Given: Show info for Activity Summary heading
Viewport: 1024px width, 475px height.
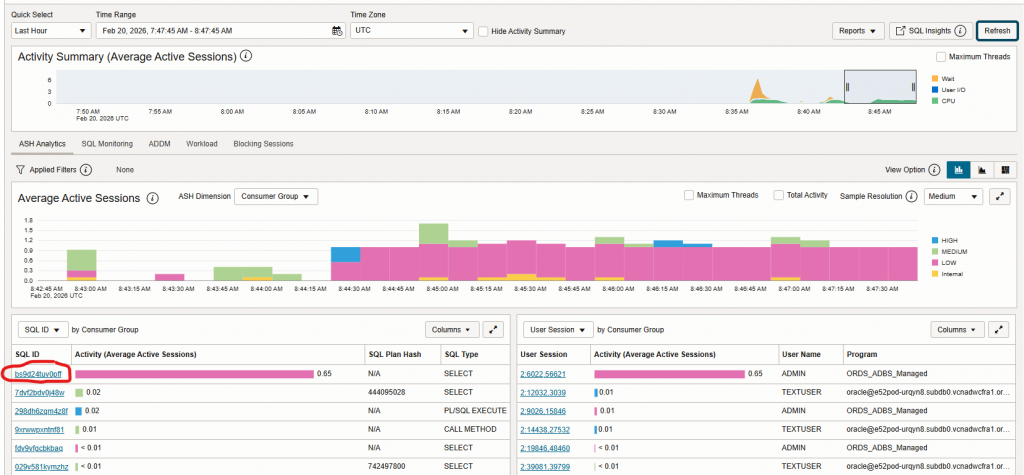Looking at the screenshot, I should (x=246, y=56).
